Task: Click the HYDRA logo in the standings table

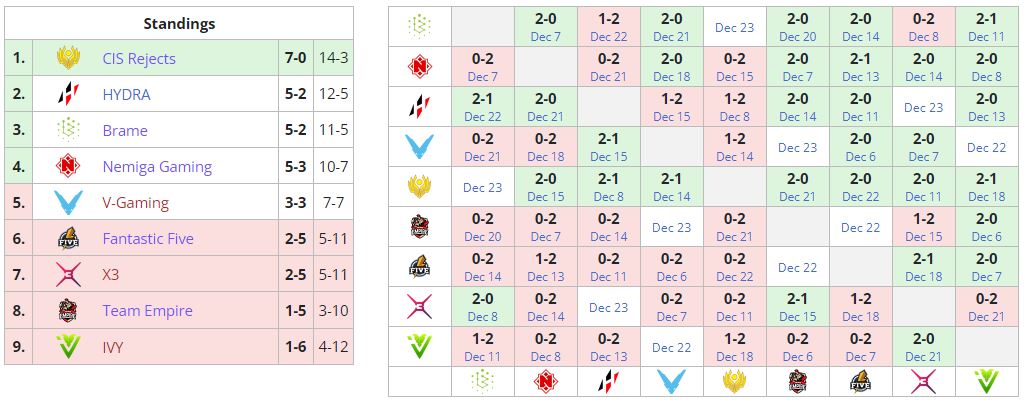Action: 68,94
